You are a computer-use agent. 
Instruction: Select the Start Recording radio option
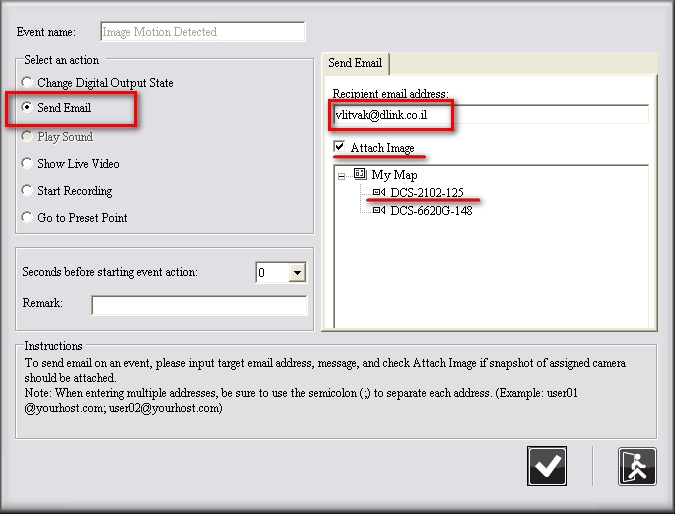coord(27,191)
